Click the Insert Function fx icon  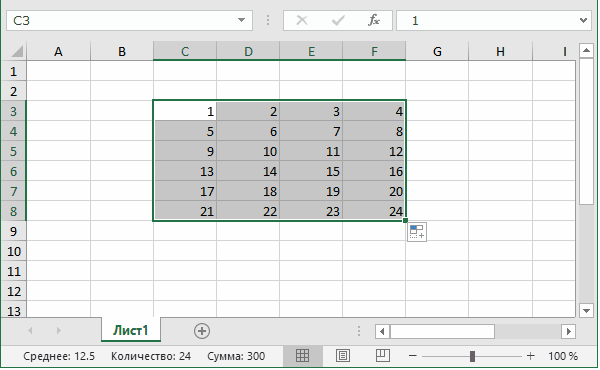coord(373,20)
